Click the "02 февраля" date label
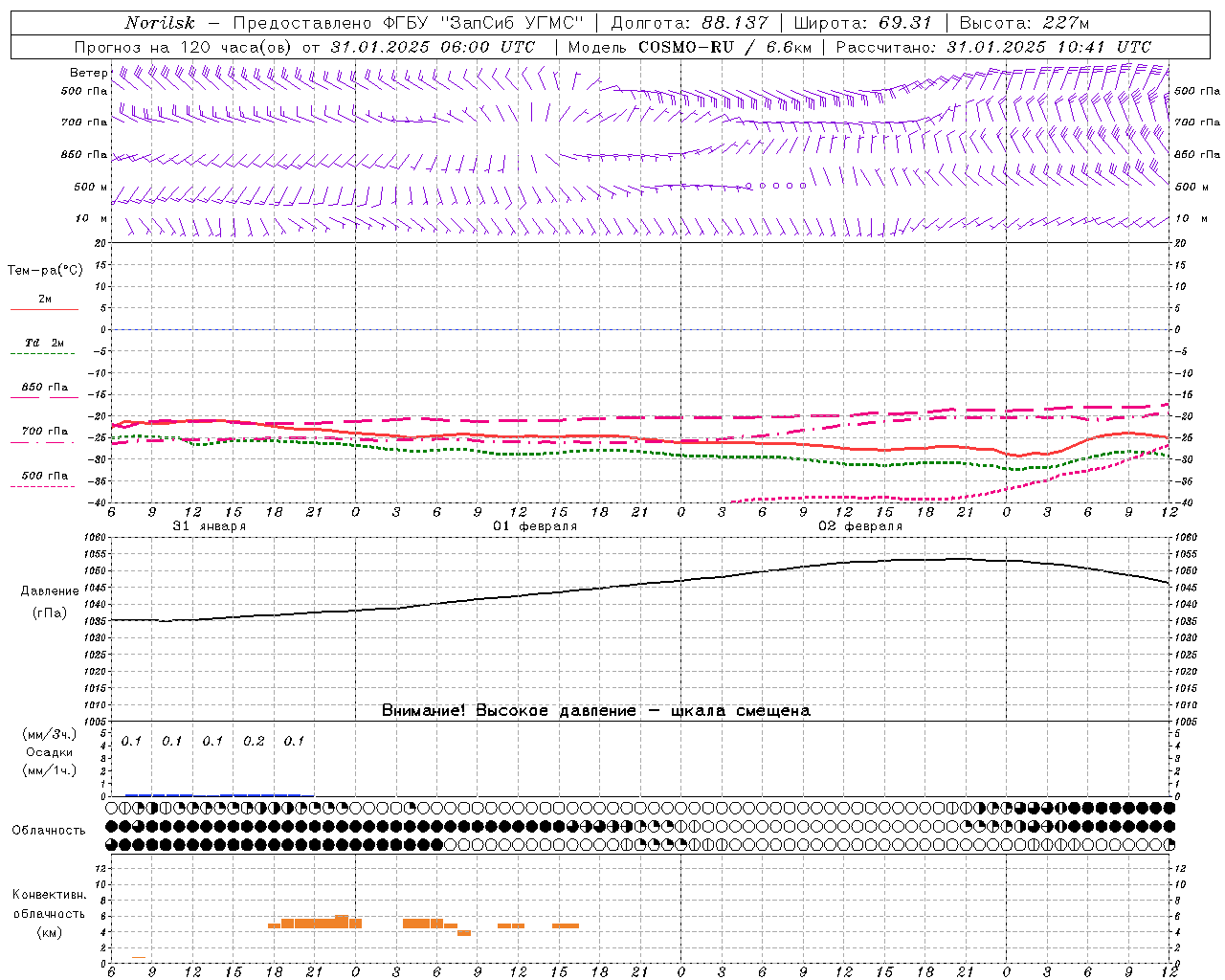Viewport: 1225px width, 980px height. [860, 526]
